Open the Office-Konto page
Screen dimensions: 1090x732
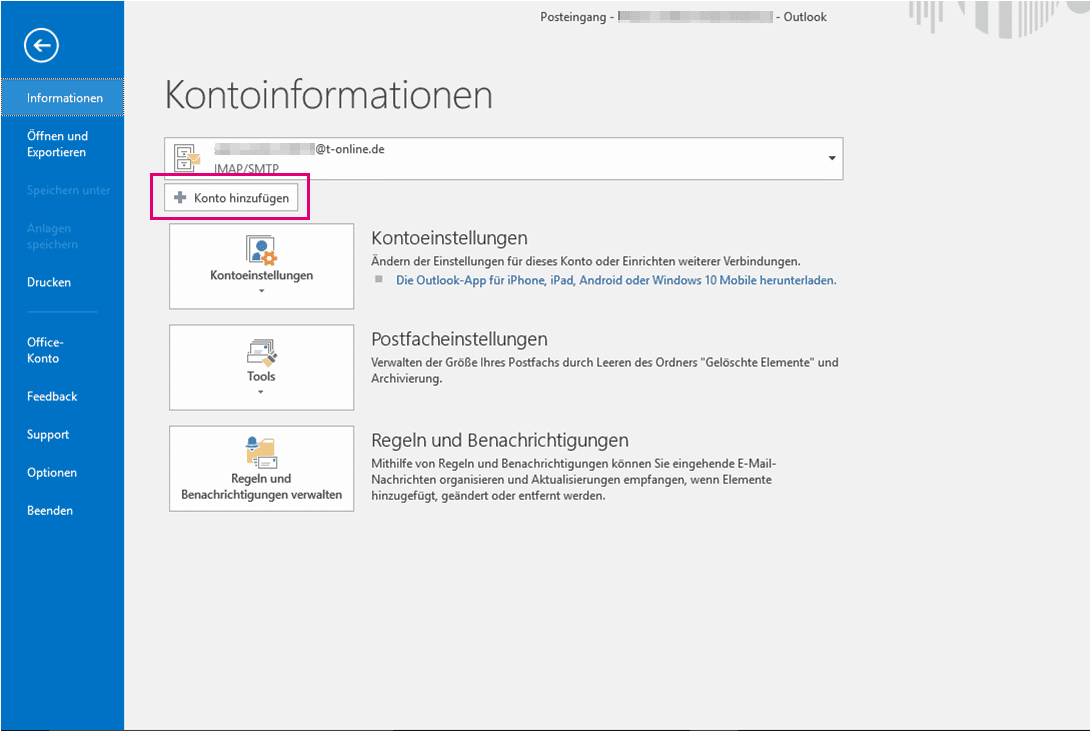pos(45,350)
